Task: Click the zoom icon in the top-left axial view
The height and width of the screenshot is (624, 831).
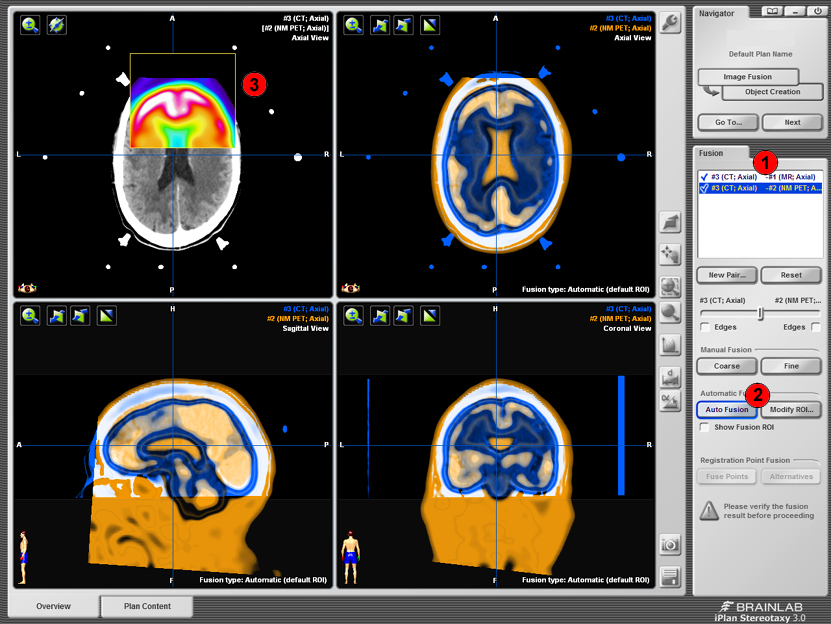Action: click(x=31, y=25)
